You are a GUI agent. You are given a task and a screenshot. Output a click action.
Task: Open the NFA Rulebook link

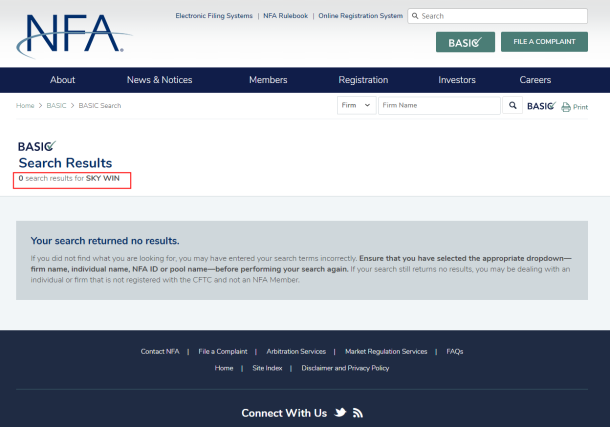click(x=285, y=16)
